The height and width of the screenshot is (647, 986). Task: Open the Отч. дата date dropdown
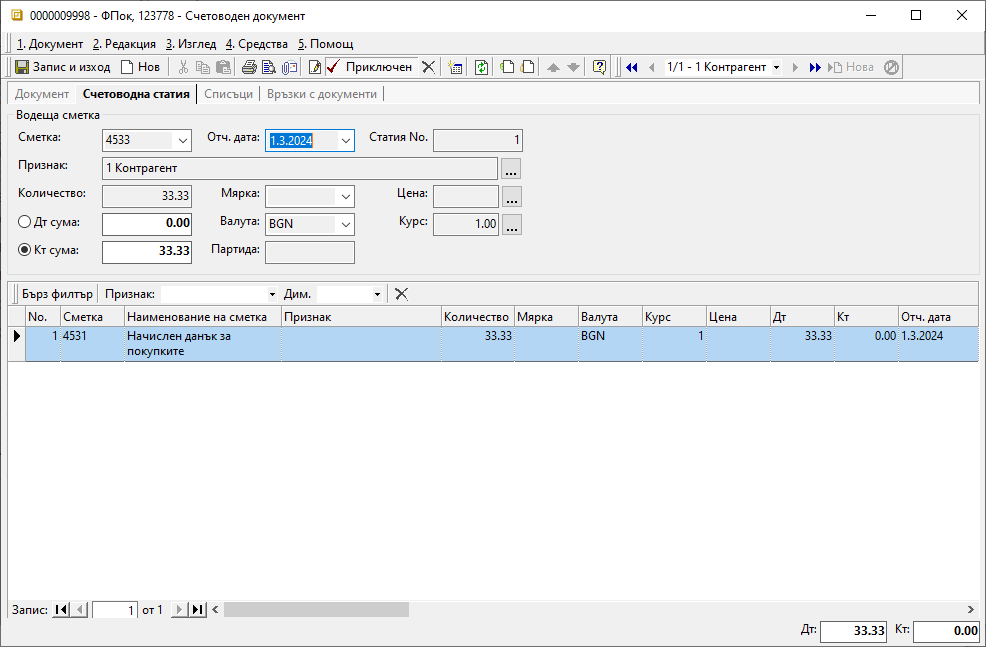pos(345,141)
